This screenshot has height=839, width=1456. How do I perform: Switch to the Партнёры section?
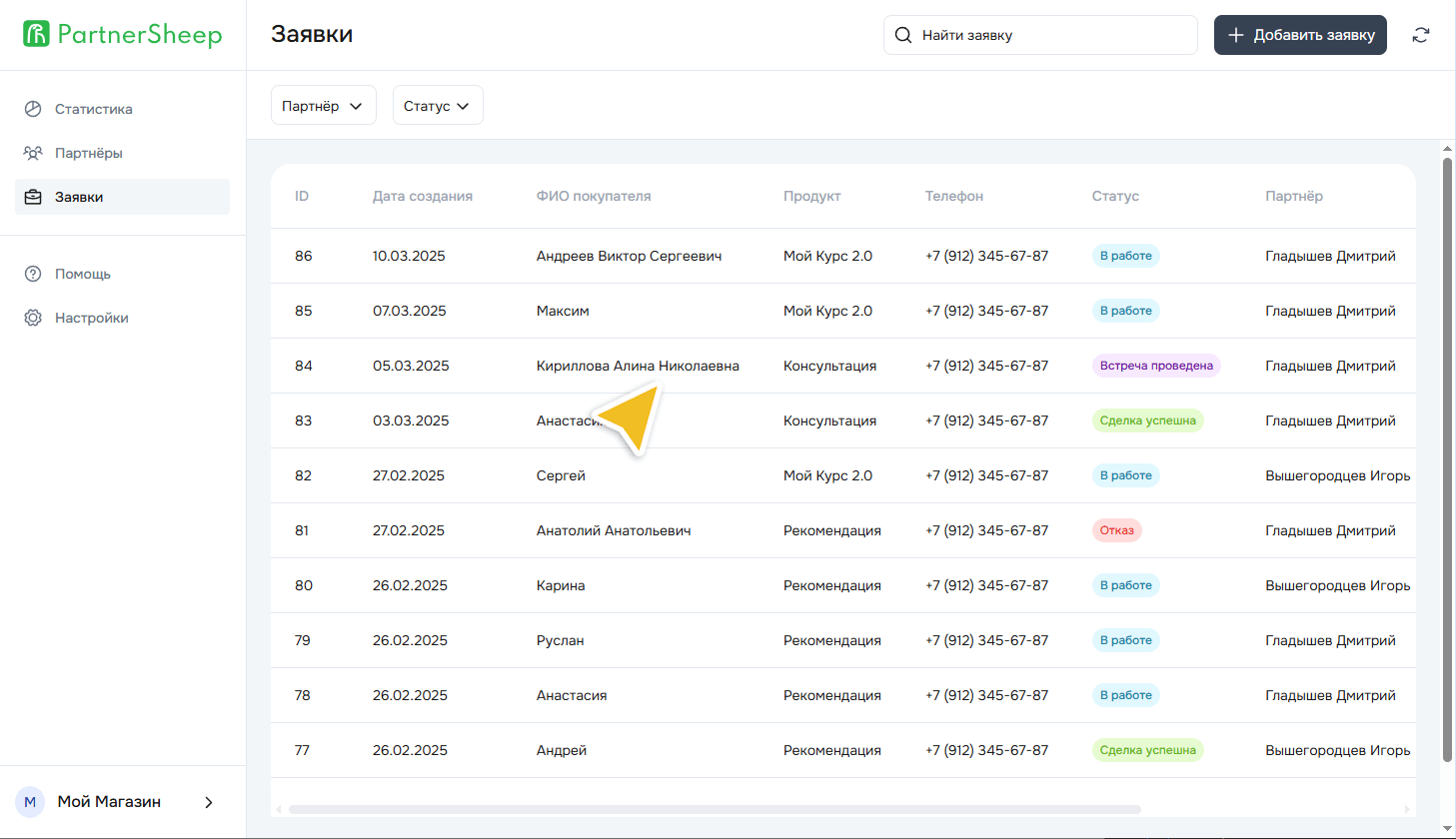89,152
